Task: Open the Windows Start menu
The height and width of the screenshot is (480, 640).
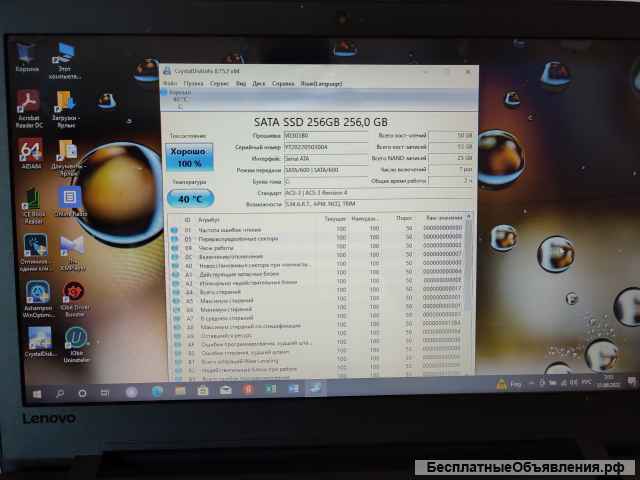Action: point(37,393)
